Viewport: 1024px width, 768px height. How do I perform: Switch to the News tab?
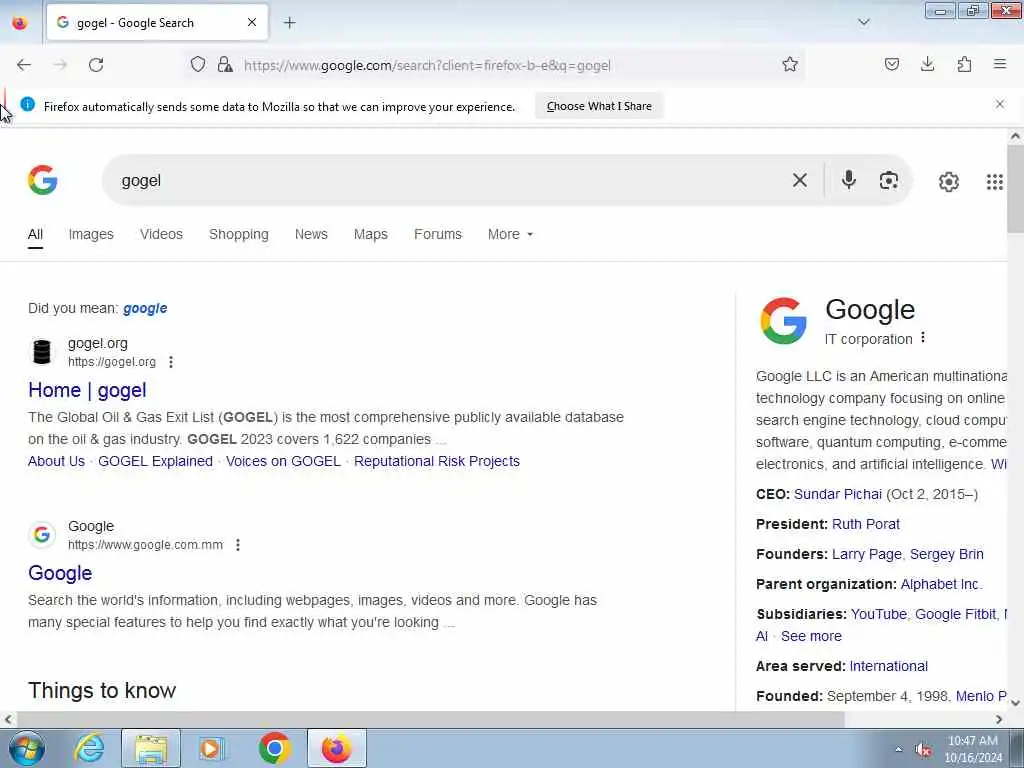[311, 234]
